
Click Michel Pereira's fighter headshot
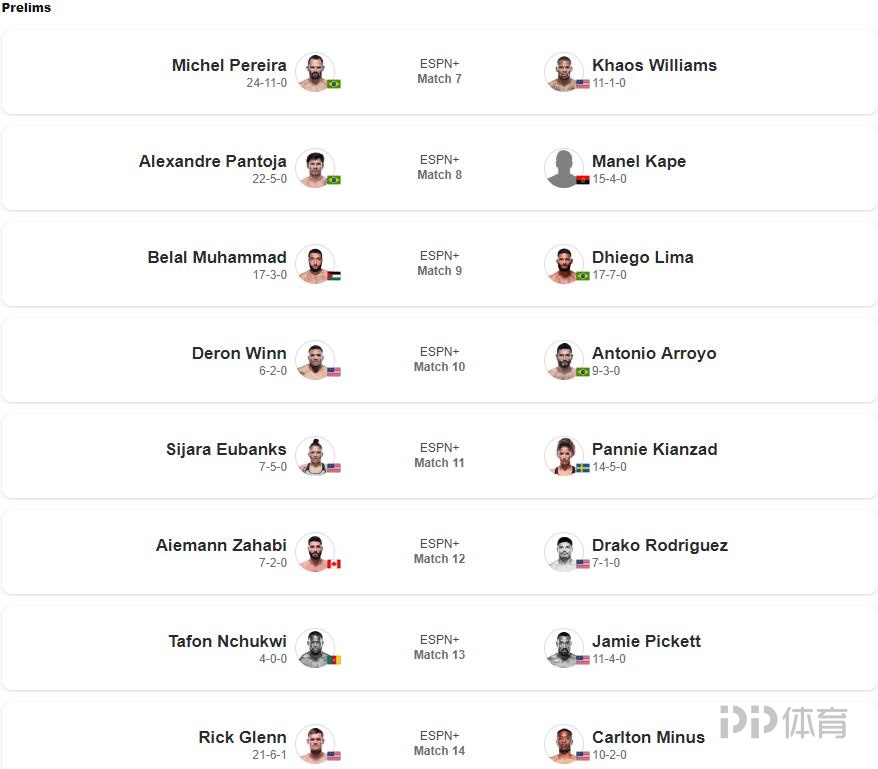[315, 72]
